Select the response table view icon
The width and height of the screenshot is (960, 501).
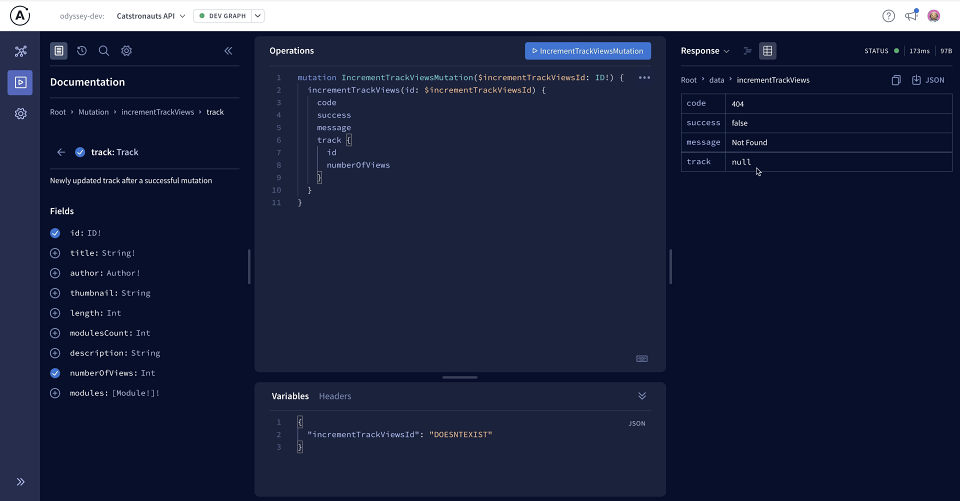coord(767,51)
